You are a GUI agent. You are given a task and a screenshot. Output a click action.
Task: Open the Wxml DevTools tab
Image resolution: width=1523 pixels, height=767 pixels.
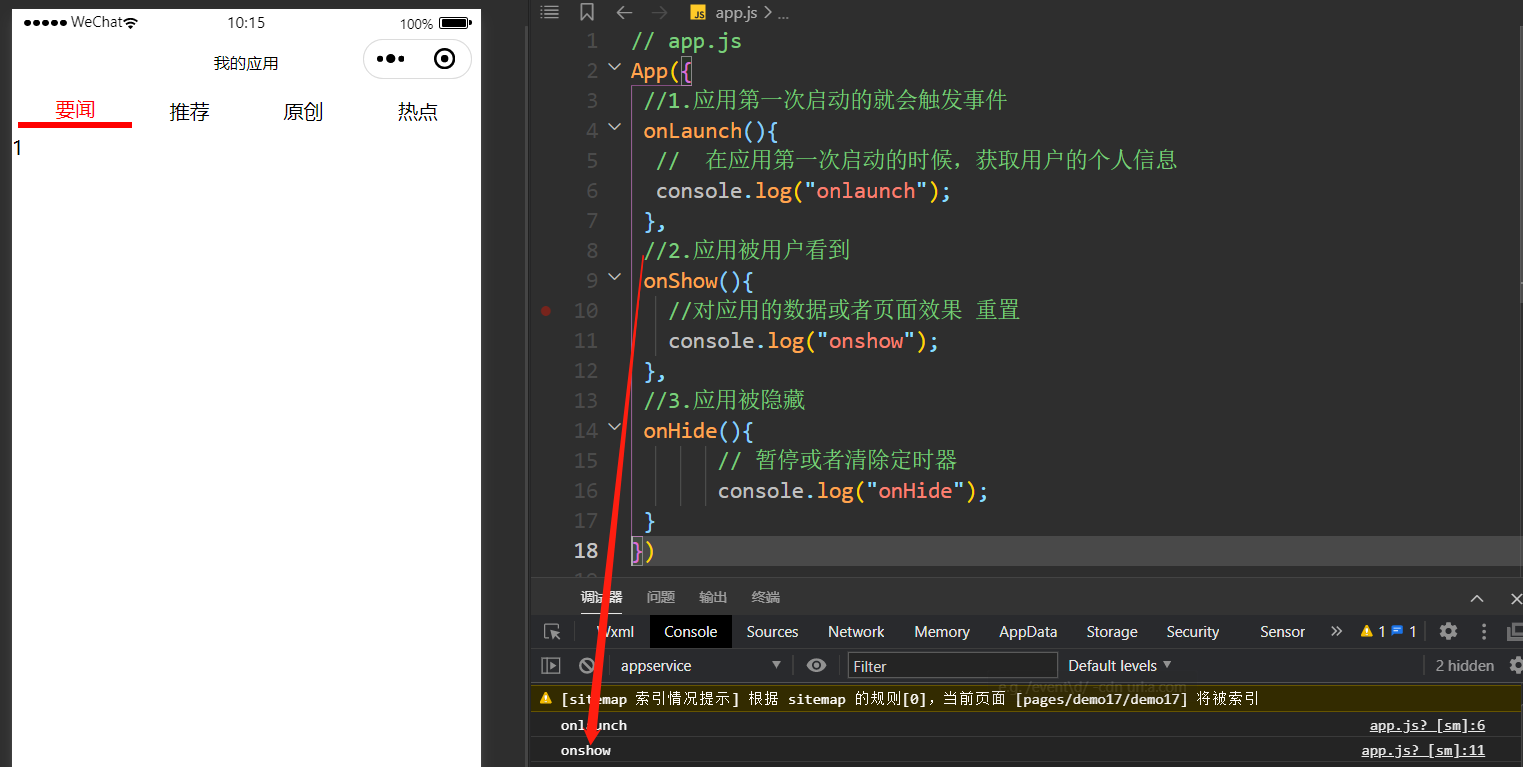coord(615,632)
